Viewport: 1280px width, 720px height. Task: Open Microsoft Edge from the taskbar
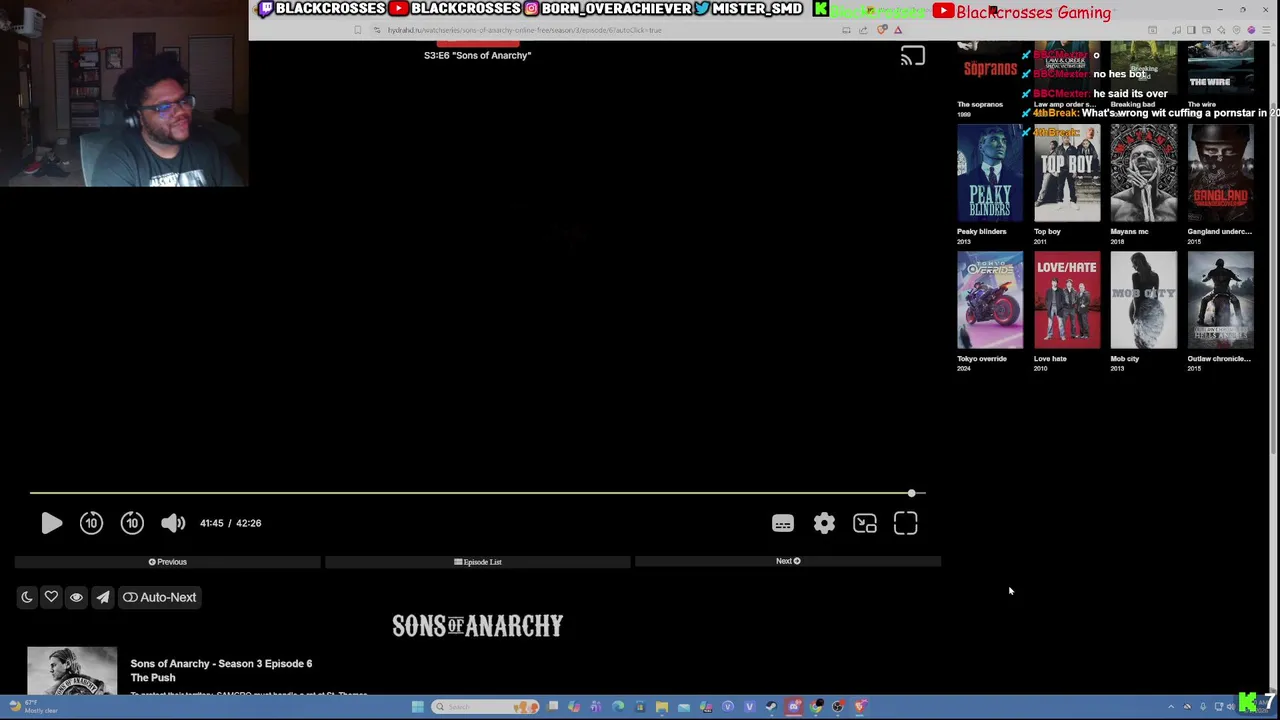pyautogui.click(x=618, y=707)
